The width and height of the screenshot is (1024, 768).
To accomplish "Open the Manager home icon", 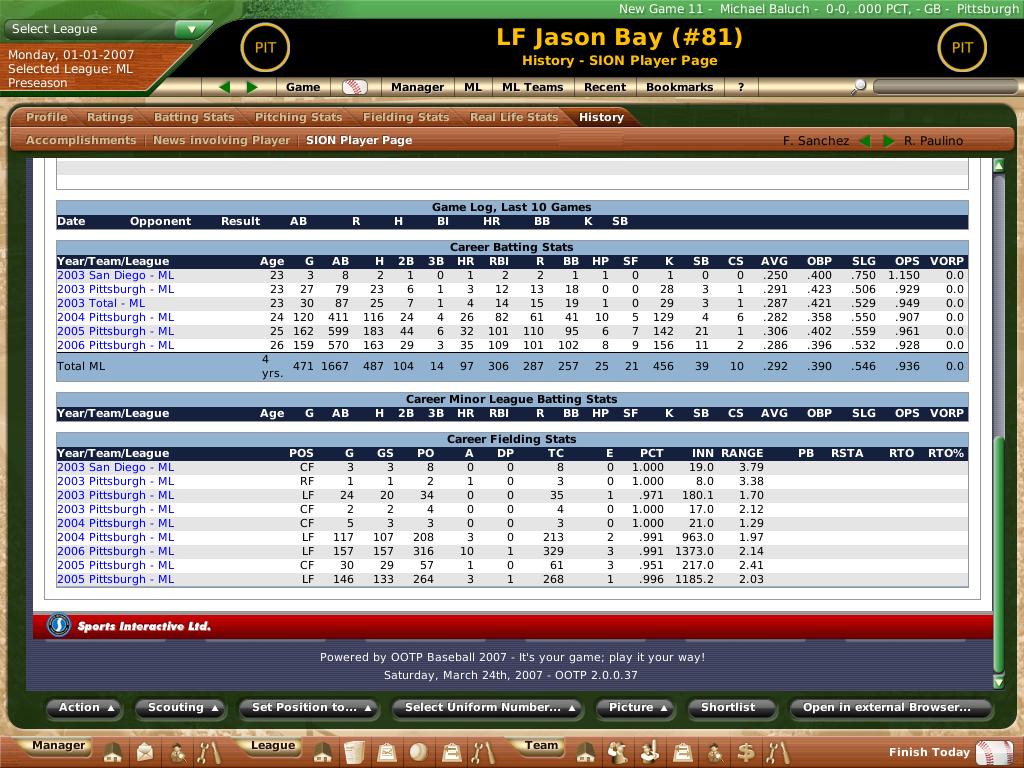I will coord(113,751).
